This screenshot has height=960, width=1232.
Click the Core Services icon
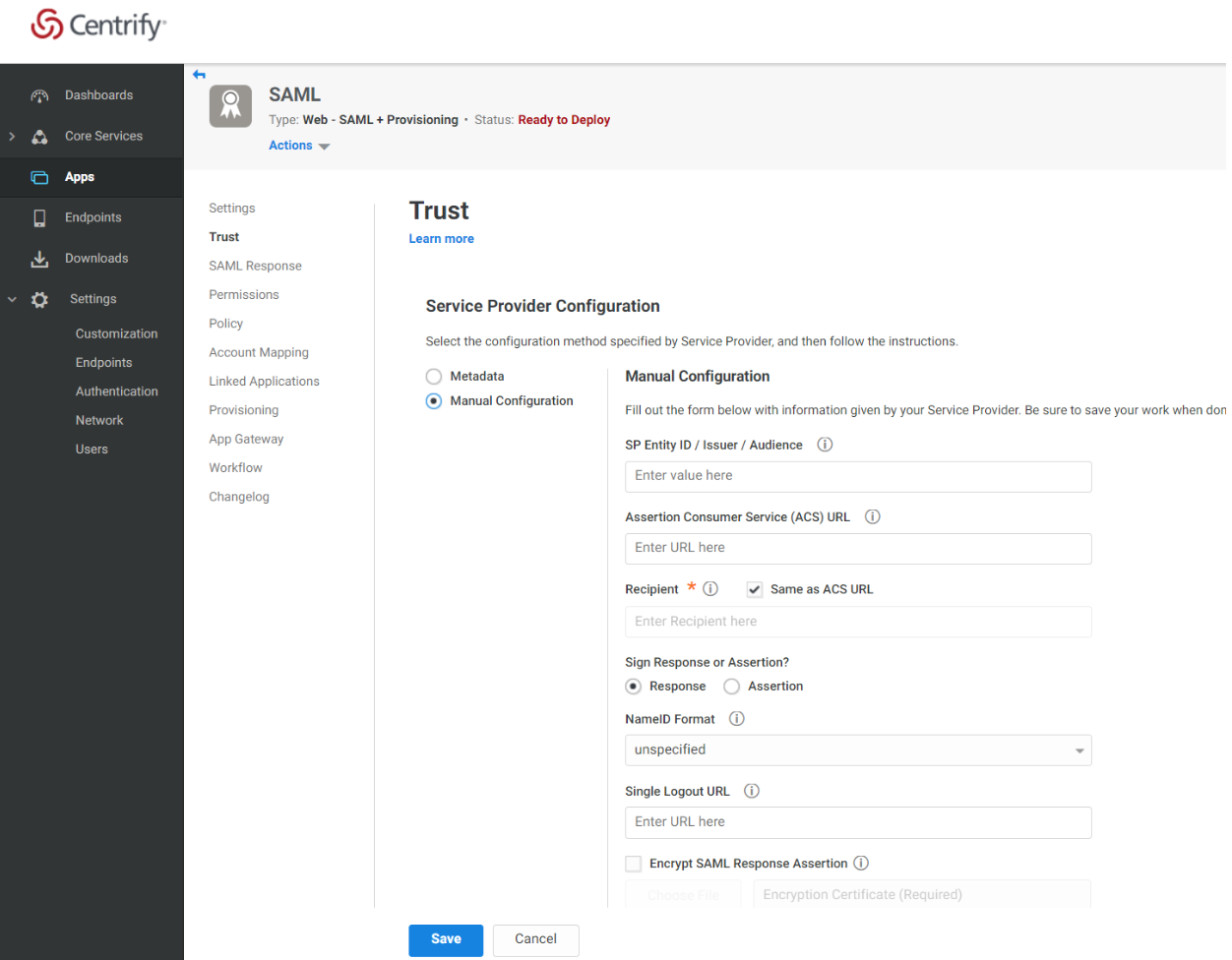click(39, 137)
